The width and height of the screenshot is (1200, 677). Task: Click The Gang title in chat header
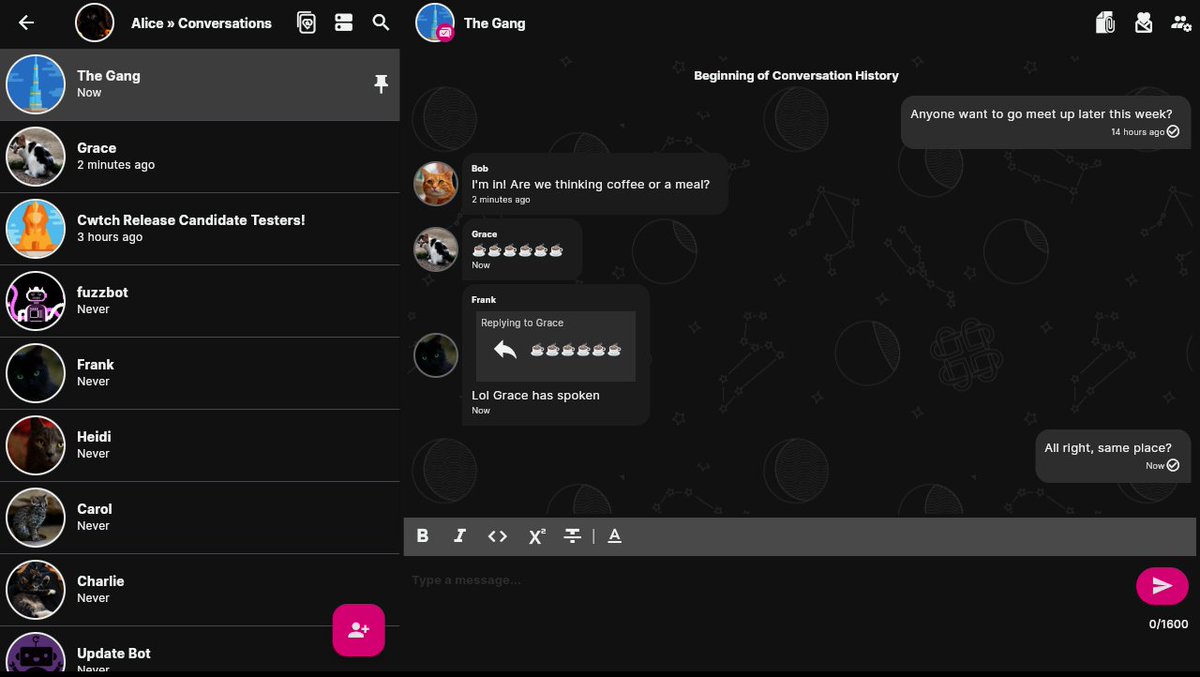(x=494, y=23)
